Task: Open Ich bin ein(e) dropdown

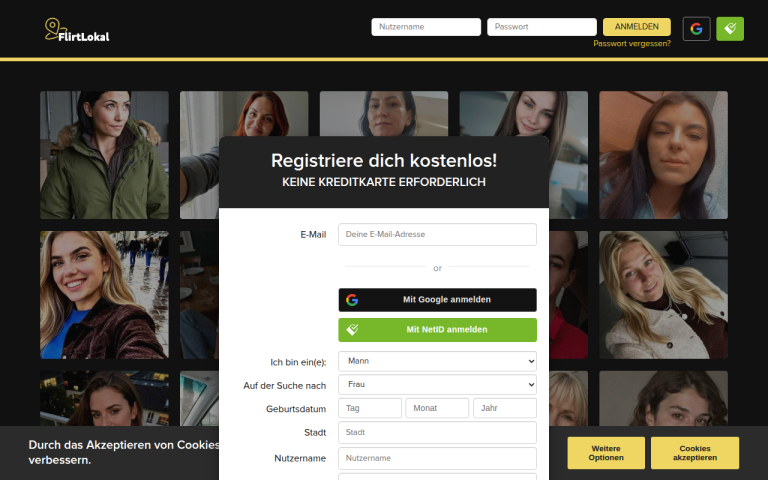Action: pyautogui.click(x=437, y=361)
